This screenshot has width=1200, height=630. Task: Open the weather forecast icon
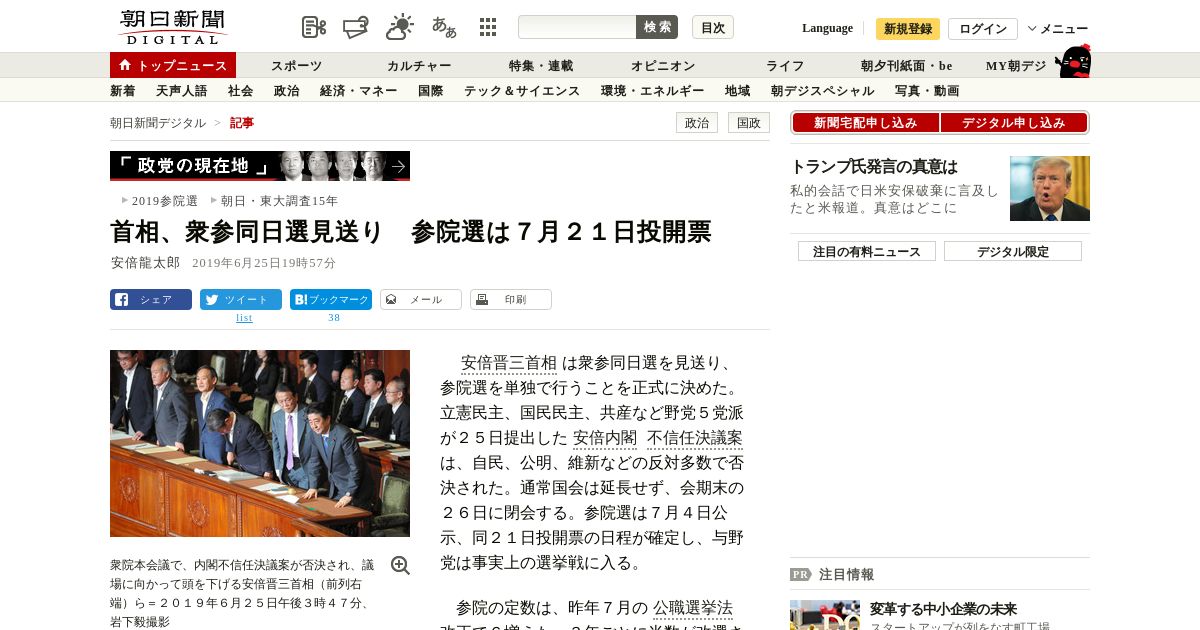pos(400,27)
